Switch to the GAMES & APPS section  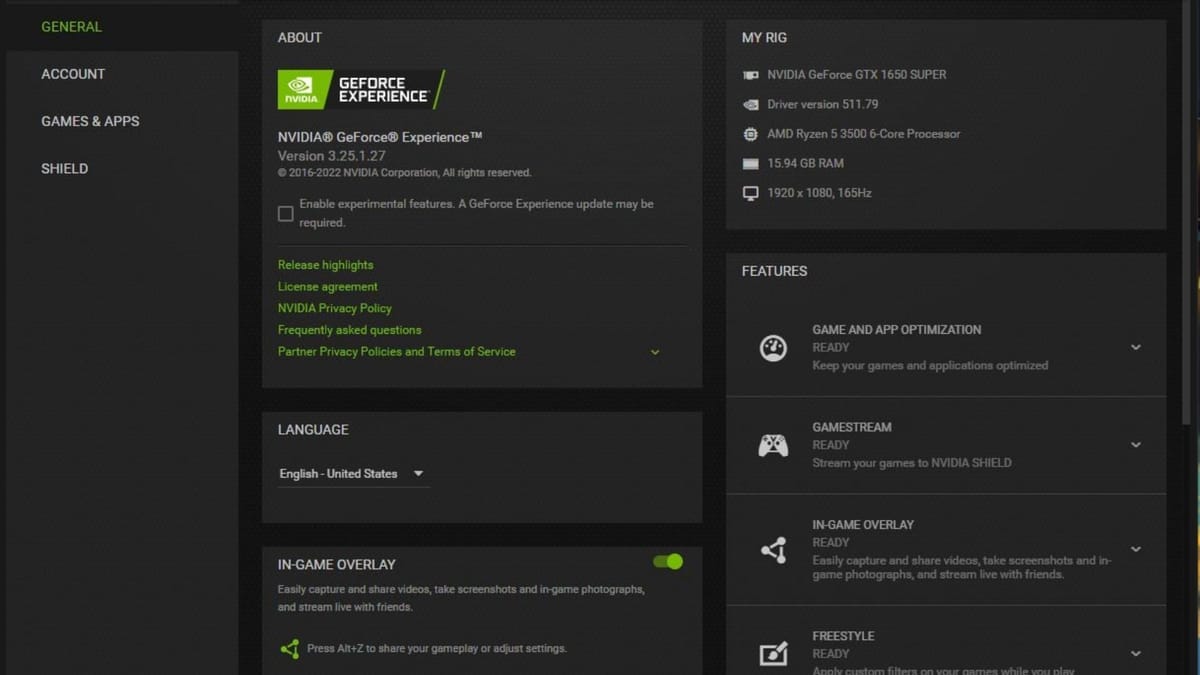[90, 121]
